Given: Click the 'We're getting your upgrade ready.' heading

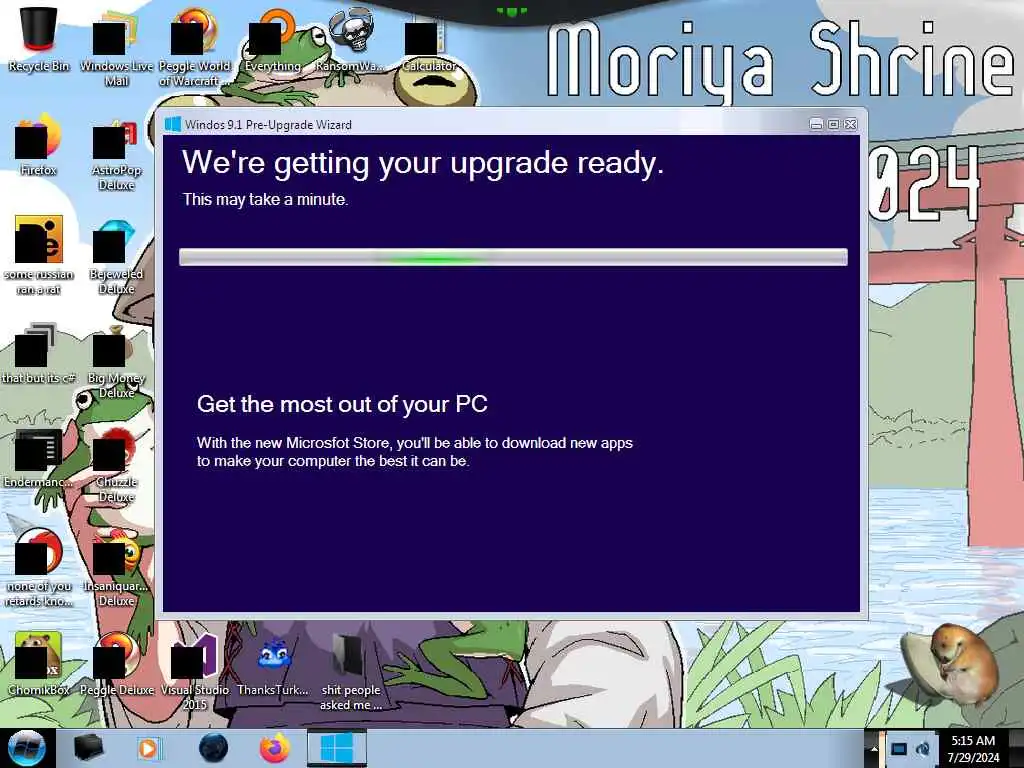Looking at the screenshot, I should [423, 163].
